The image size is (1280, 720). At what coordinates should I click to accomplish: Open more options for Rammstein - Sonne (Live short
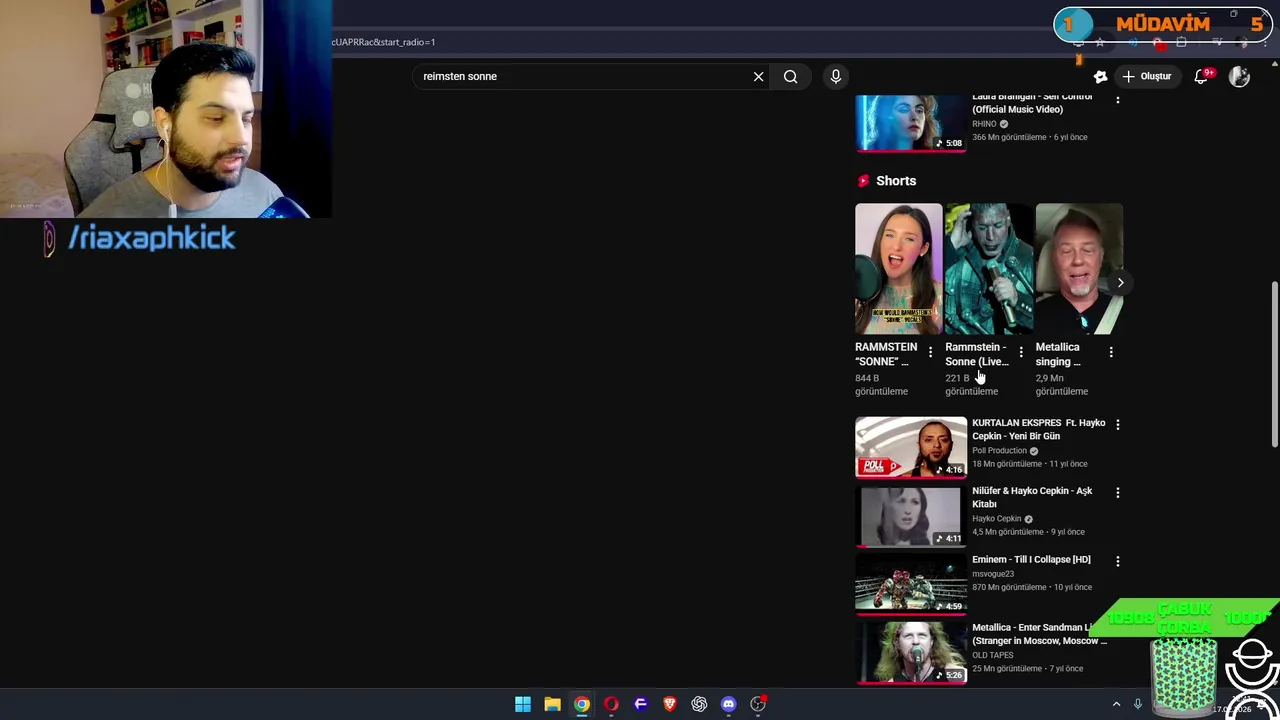[1020, 352]
